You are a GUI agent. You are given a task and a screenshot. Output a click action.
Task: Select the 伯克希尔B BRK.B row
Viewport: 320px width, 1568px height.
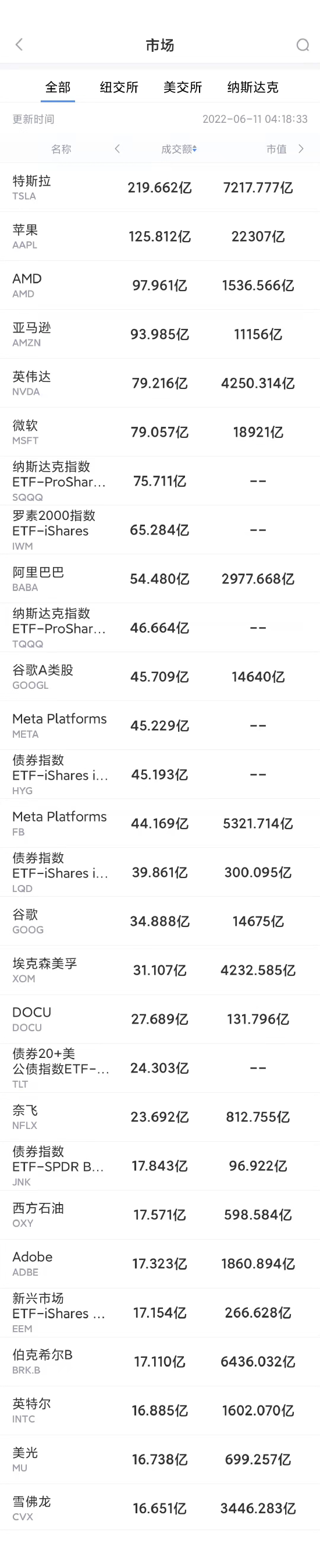click(x=160, y=1362)
